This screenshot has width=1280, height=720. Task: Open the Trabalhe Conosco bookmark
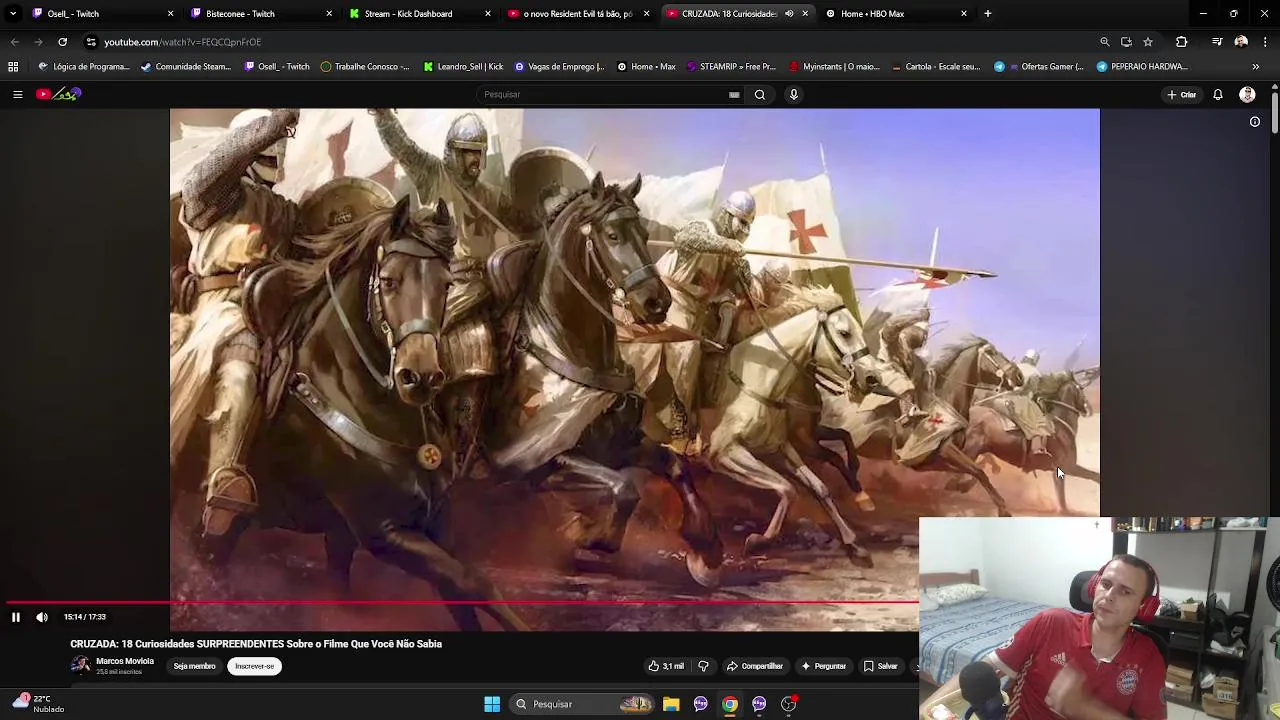tap(365, 67)
